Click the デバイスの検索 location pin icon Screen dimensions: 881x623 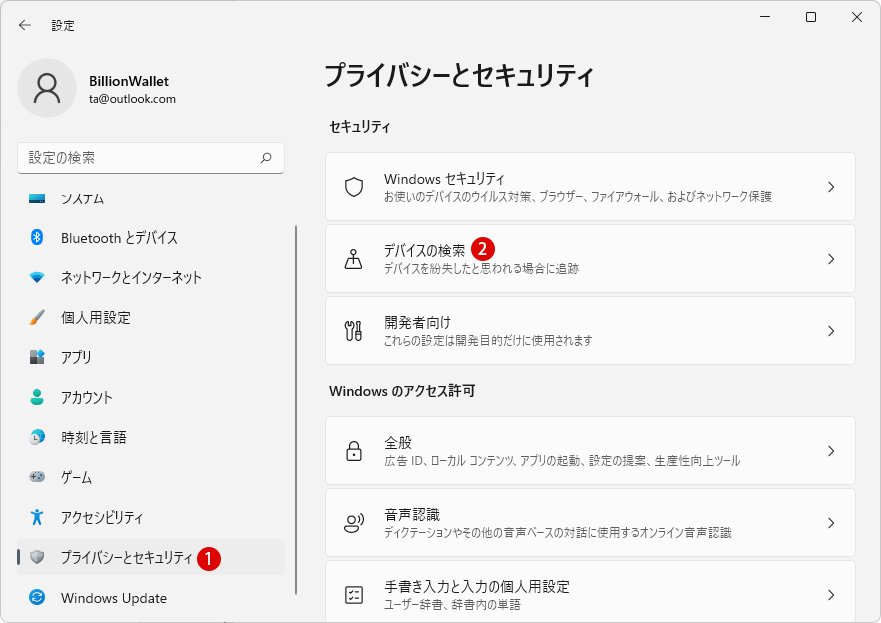click(353, 259)
